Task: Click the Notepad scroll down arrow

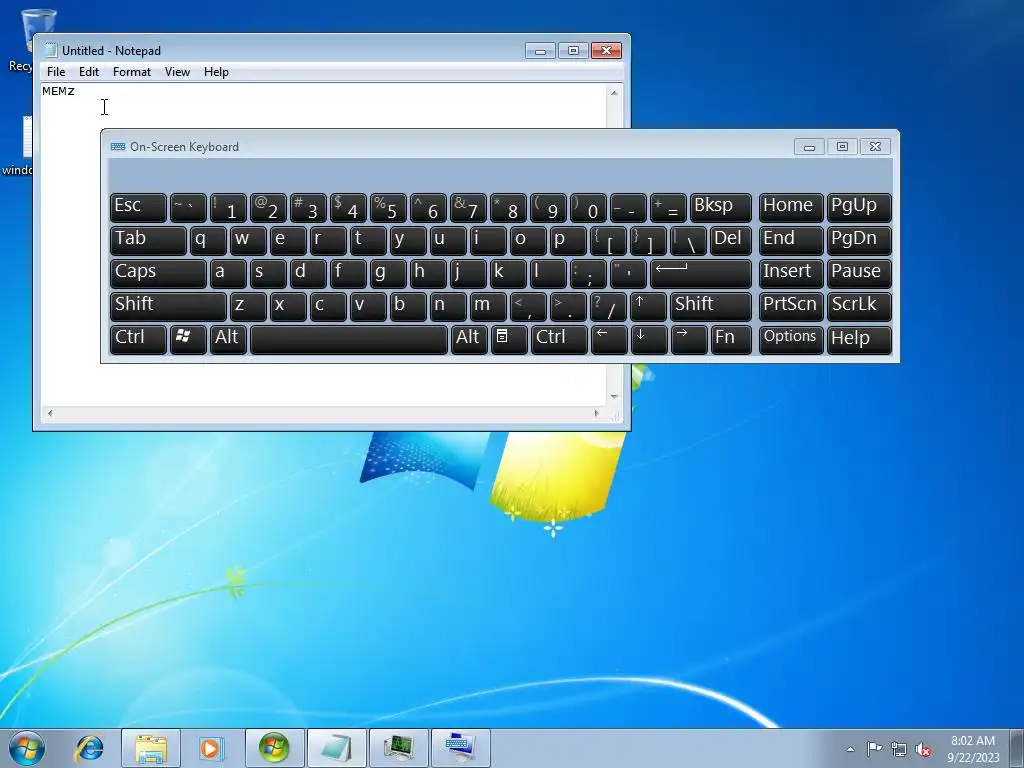Action: pos(614,396)
